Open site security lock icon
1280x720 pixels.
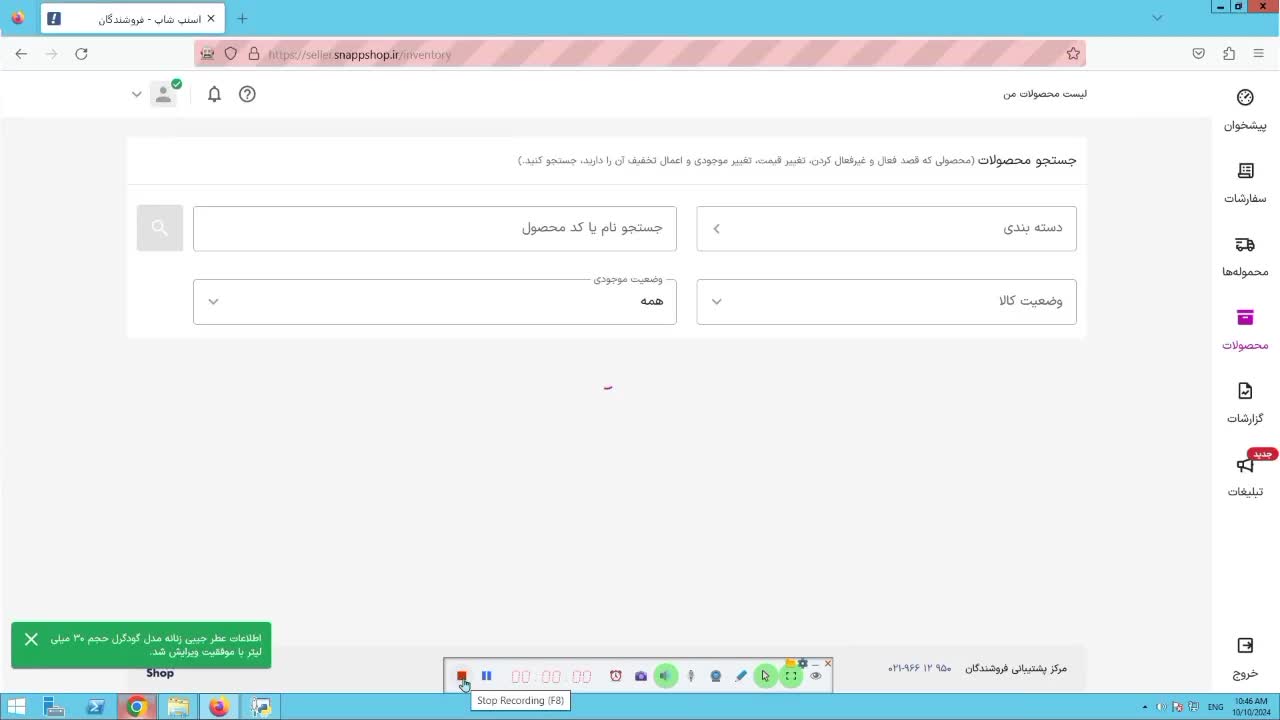[253, 54]
